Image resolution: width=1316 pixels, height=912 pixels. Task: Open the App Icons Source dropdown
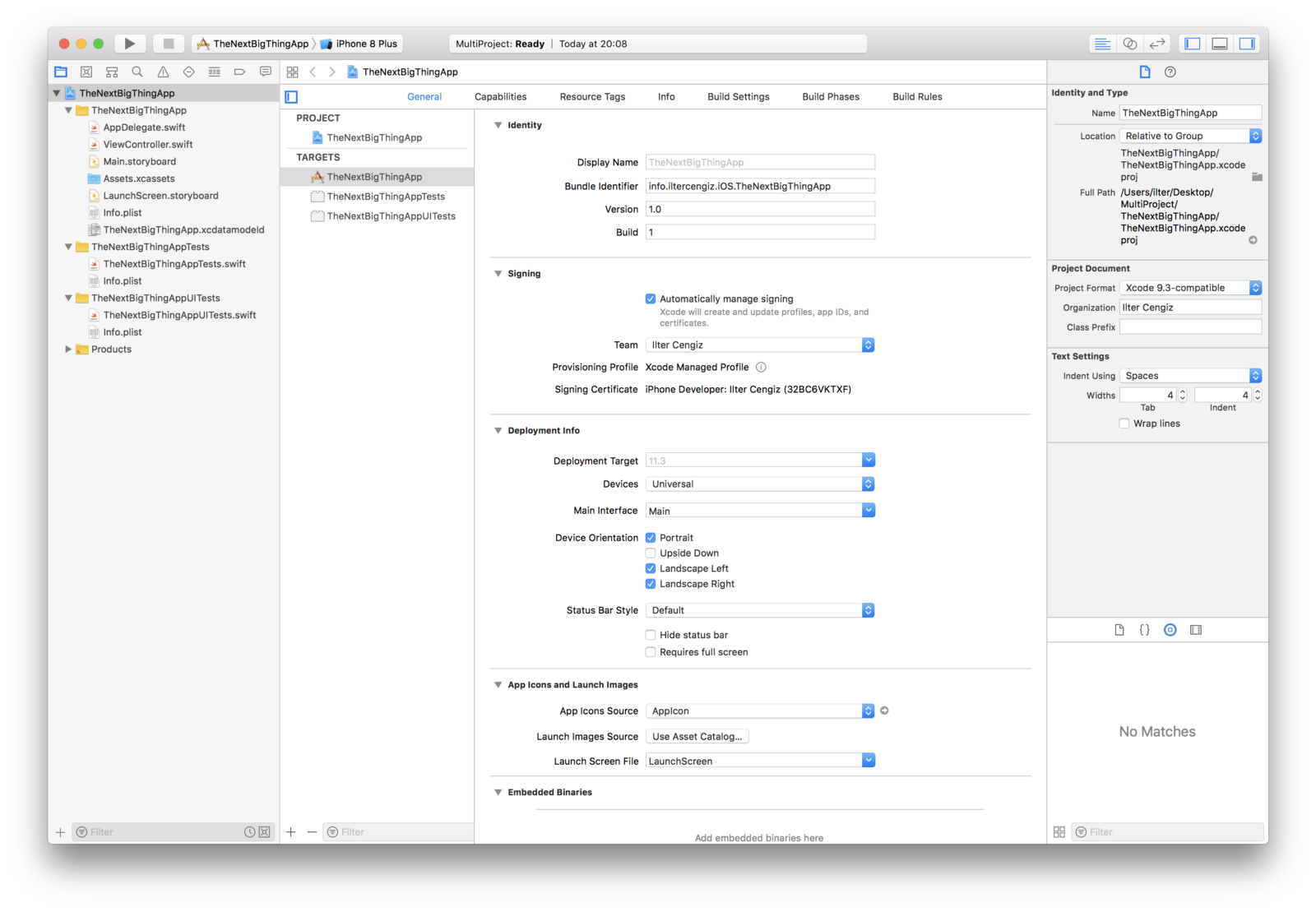tap(760, 711)
